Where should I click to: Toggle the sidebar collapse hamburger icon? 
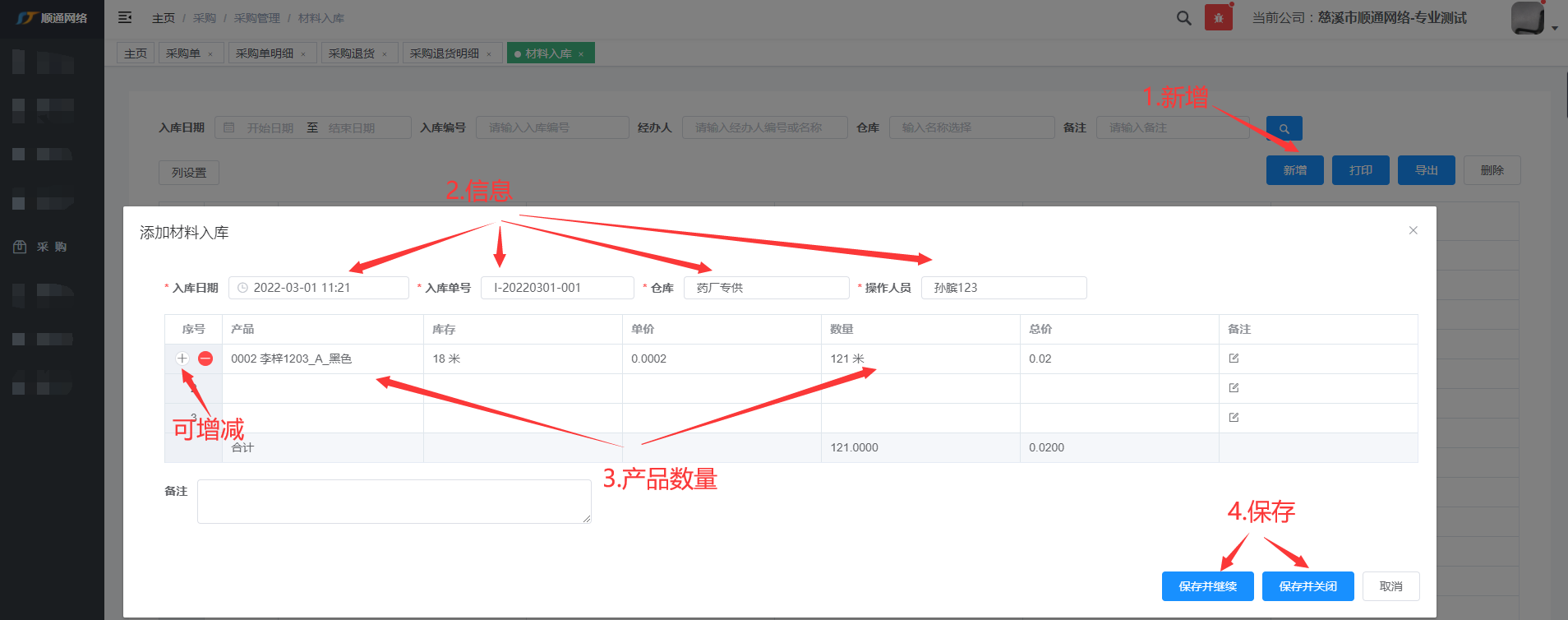125,17
